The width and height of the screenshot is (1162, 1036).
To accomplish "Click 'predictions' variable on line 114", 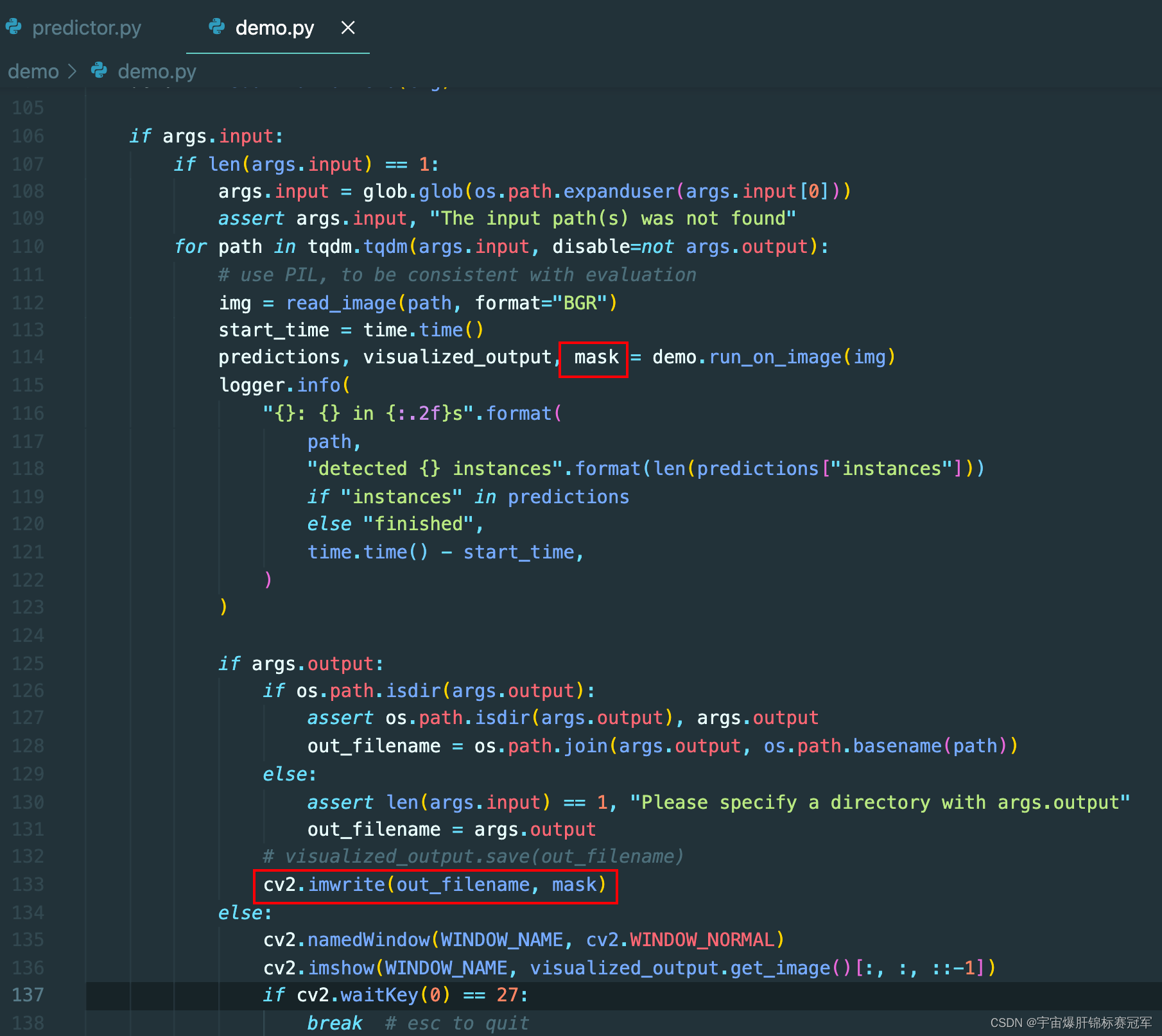I will [x=279, y=357].
